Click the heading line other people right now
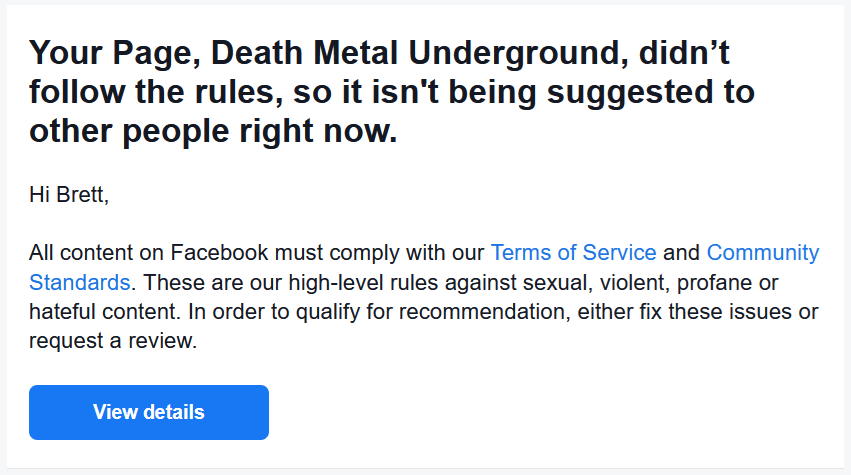 pos(213,131)
